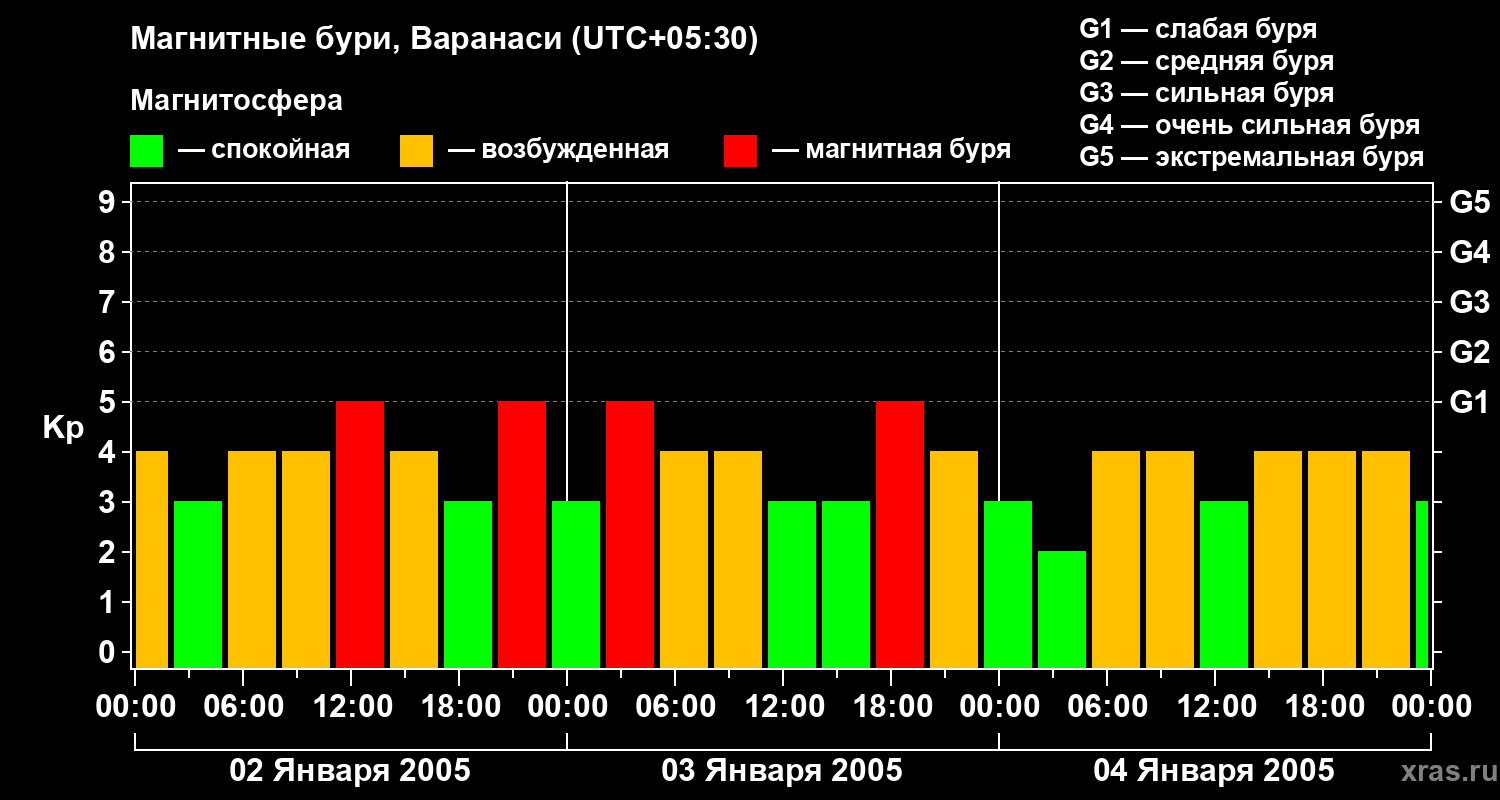Click the G5 label on right axis
Viewport: 1500px width, 800px height.
1469,202
